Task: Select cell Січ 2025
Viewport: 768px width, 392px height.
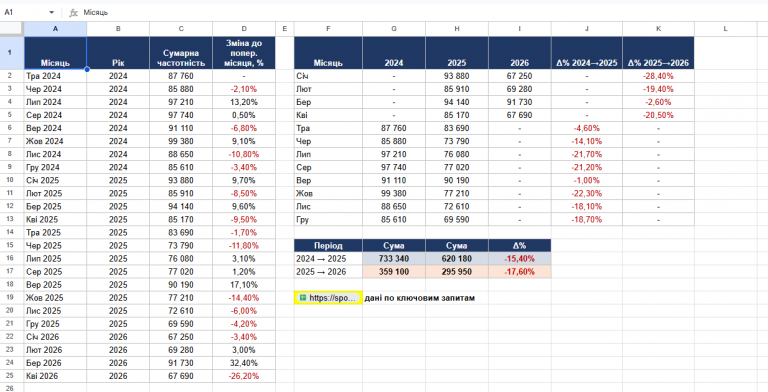Action: 55,180
